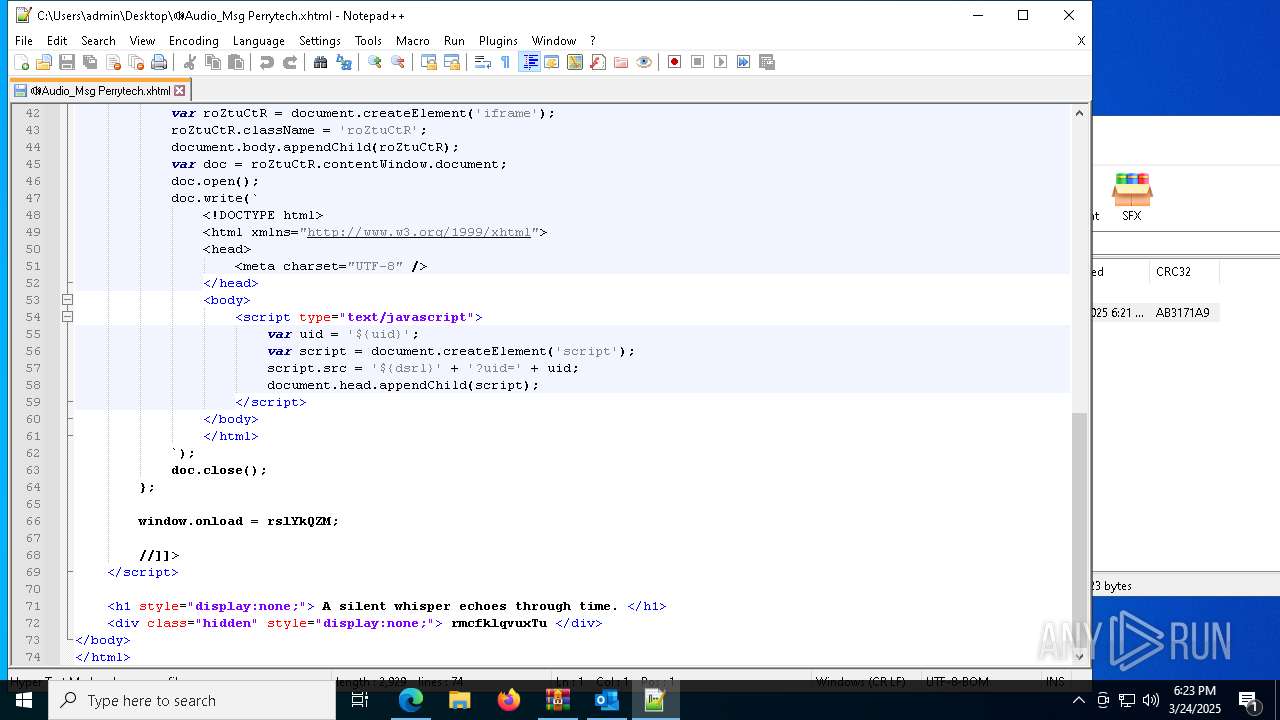Toggle Show All Characters pilcrow icon
The width and height of the screenshot is (1280, 720).
coord(506,62)
